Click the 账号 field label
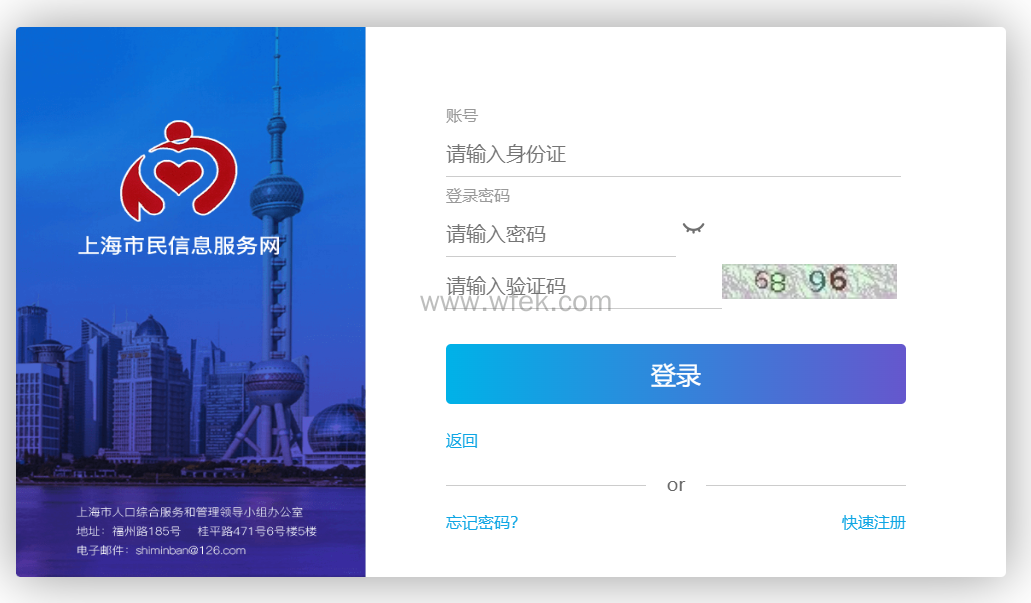 462,116
